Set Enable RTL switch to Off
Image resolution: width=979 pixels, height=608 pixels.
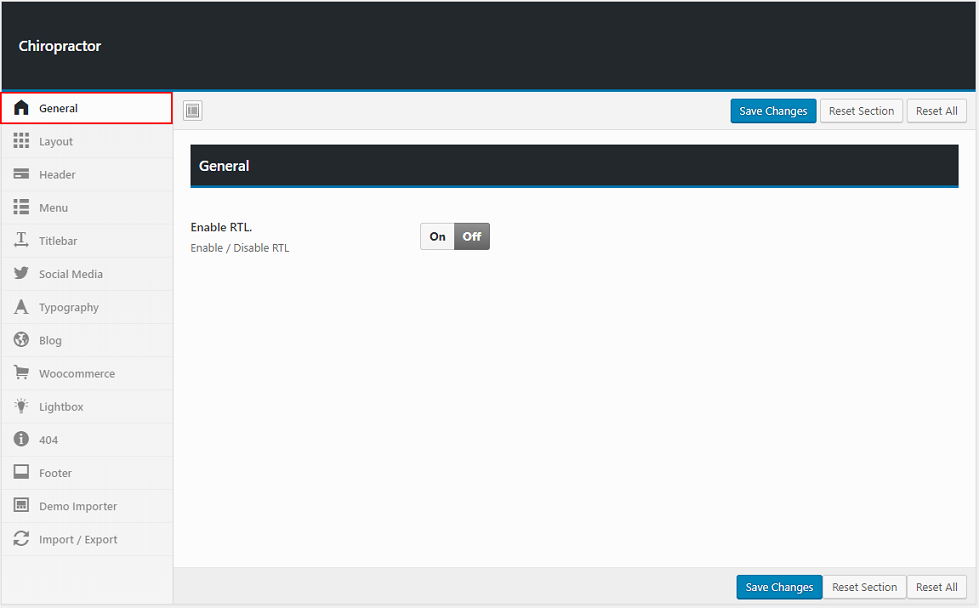point(472,237)
